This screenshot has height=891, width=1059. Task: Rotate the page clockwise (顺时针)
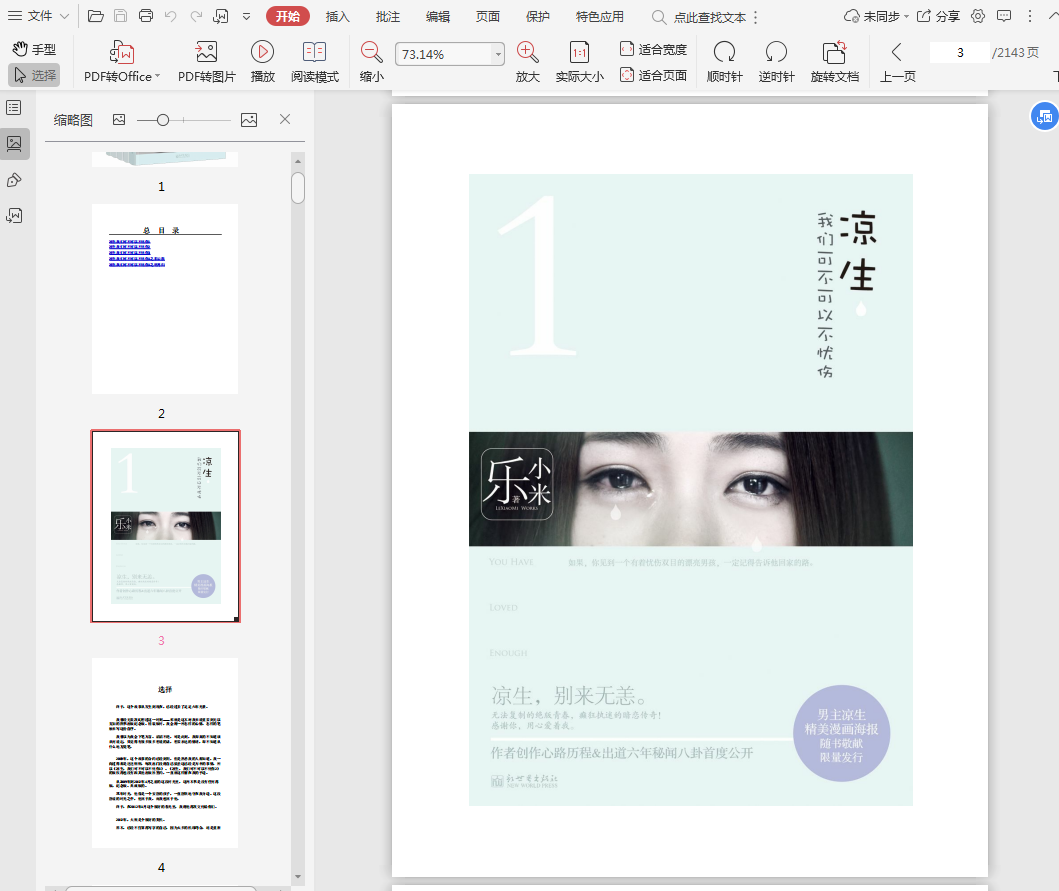(x=724, y=53)
